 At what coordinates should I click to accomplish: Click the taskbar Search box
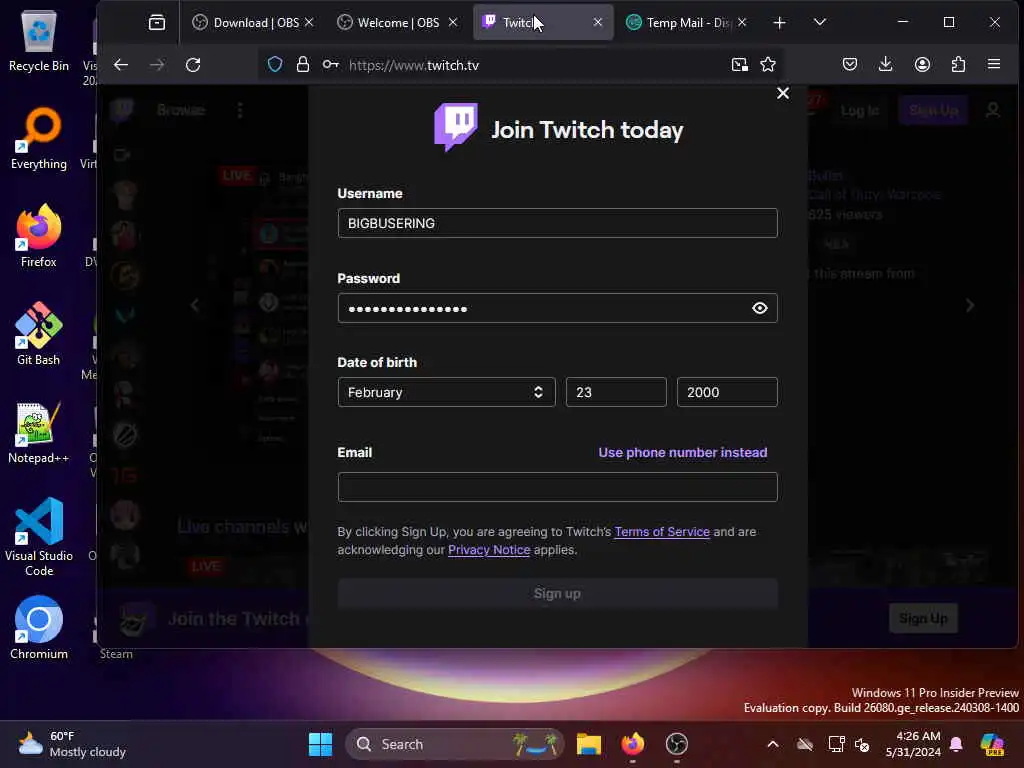click(455, 744)
